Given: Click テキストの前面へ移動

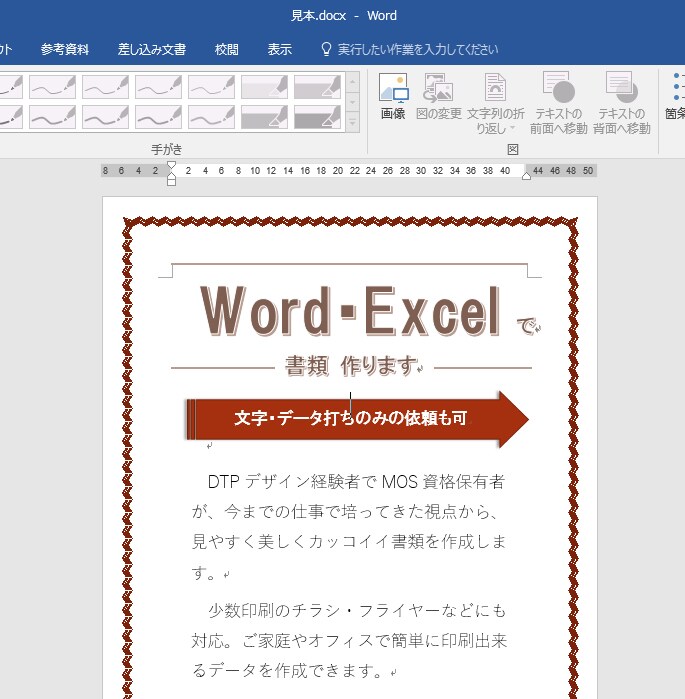Looking at the screenshot, I should click(x=558, y=103).
